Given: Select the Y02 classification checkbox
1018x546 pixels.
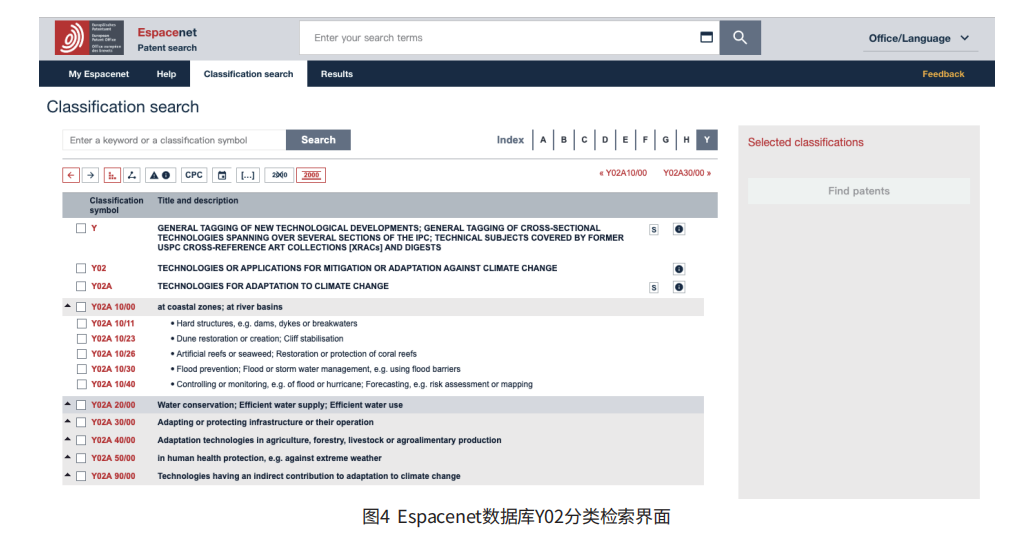Looking at the screenshot, I should click(x=81, y=268).
